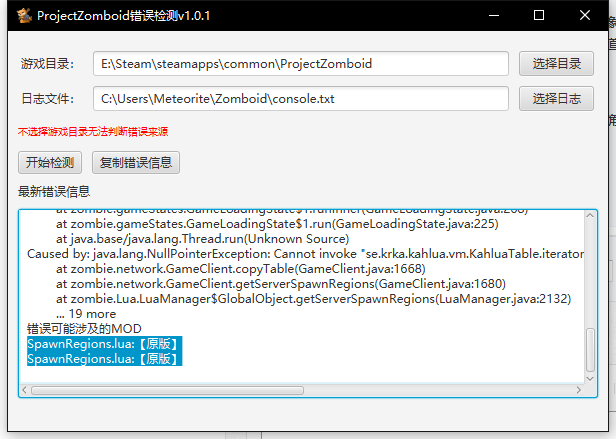The image size is (616, 439).
Task: Click the 最新错误信息 label
Action: pyautogui.click(x=54, y=192)
